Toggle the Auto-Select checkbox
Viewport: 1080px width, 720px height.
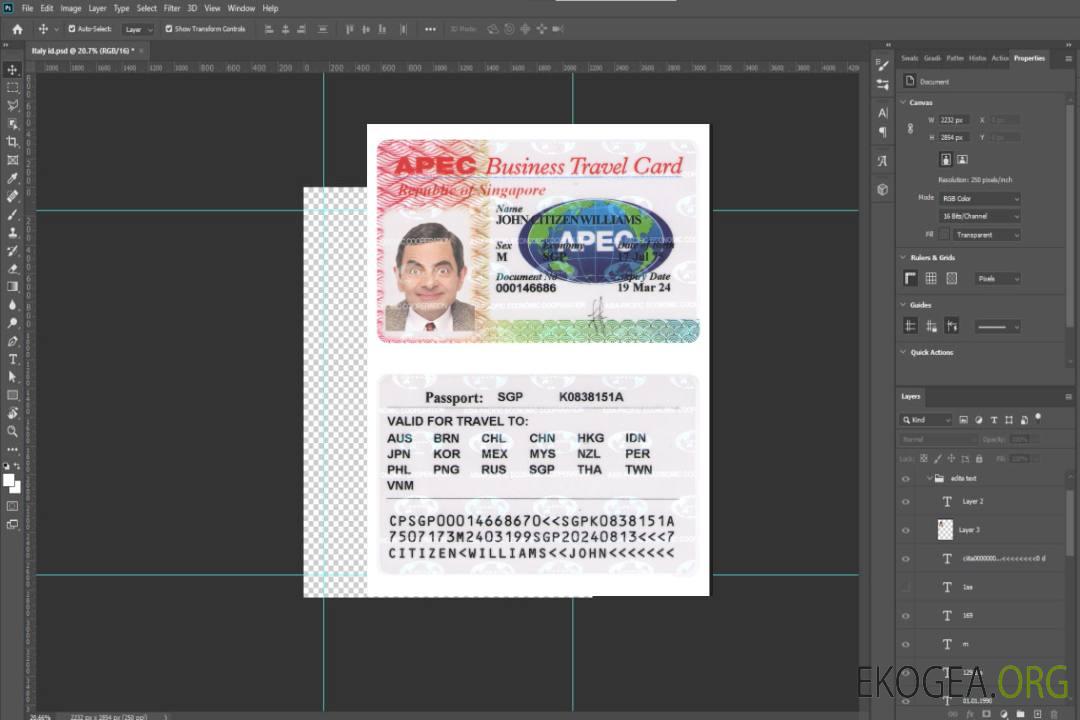(72, 29)
